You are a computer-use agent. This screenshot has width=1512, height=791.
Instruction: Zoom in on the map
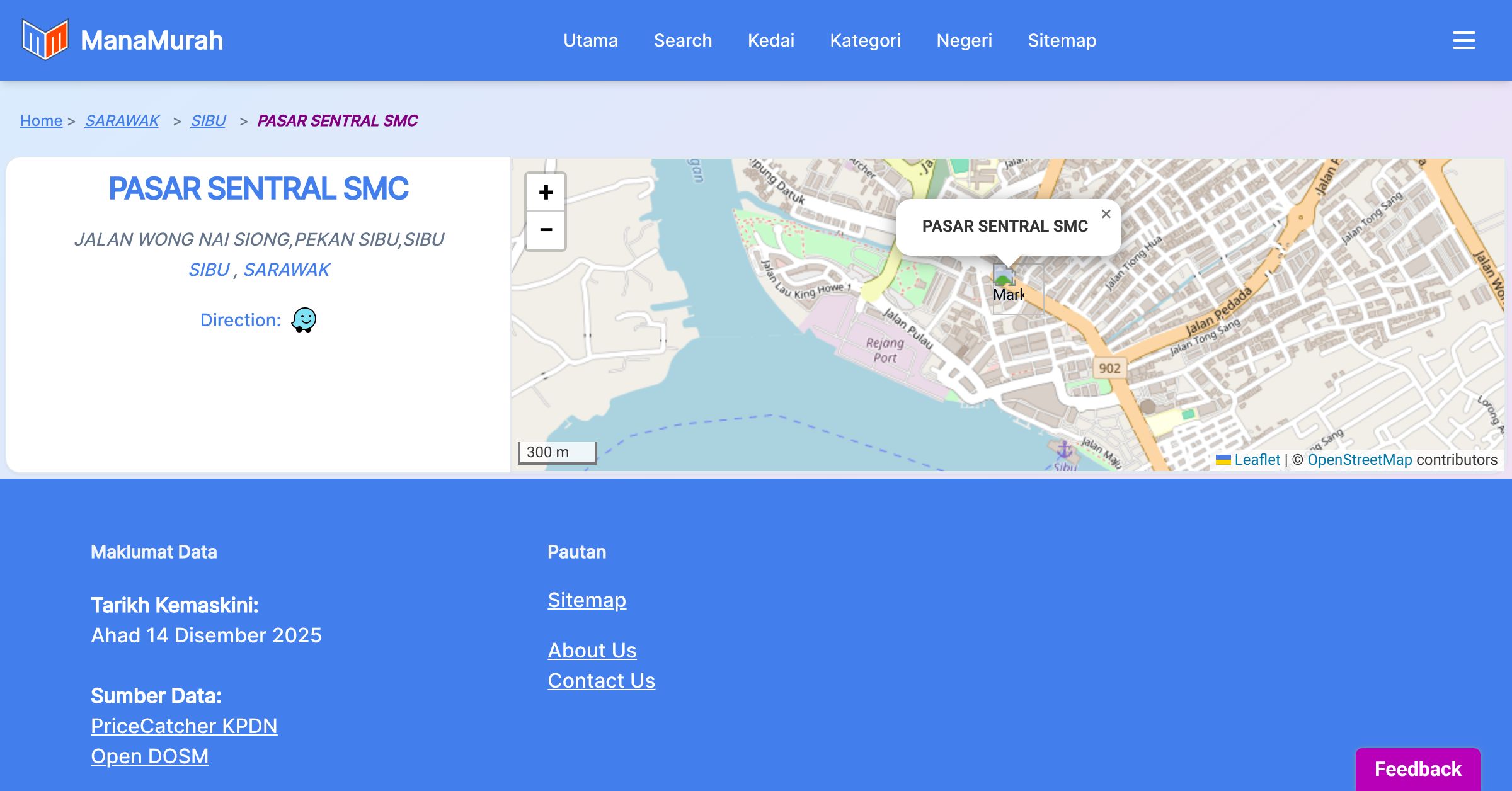pyautogui.click(x=546, y=192)
